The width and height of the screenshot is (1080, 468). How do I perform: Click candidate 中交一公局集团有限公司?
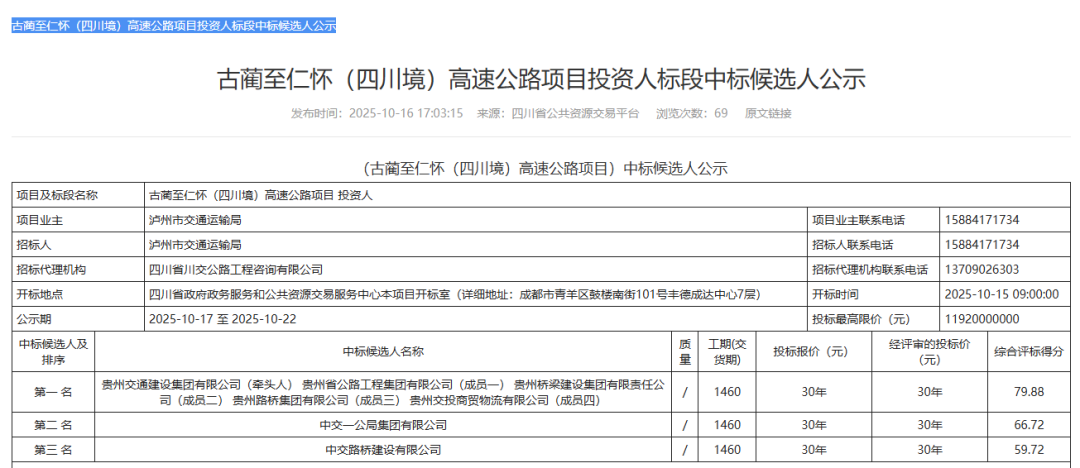coord(384,425)
